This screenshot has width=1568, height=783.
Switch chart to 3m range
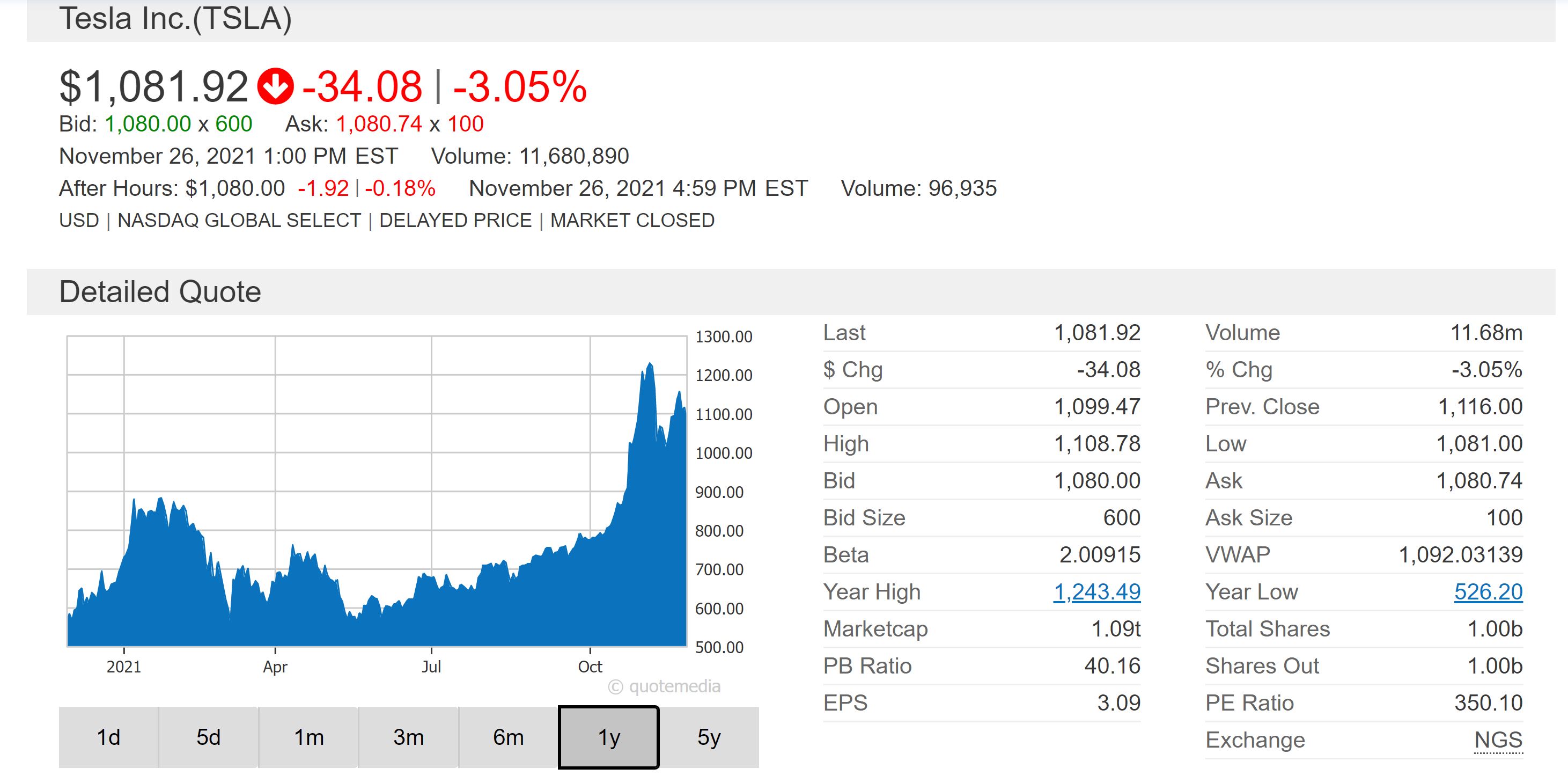(x=408, y=737)
